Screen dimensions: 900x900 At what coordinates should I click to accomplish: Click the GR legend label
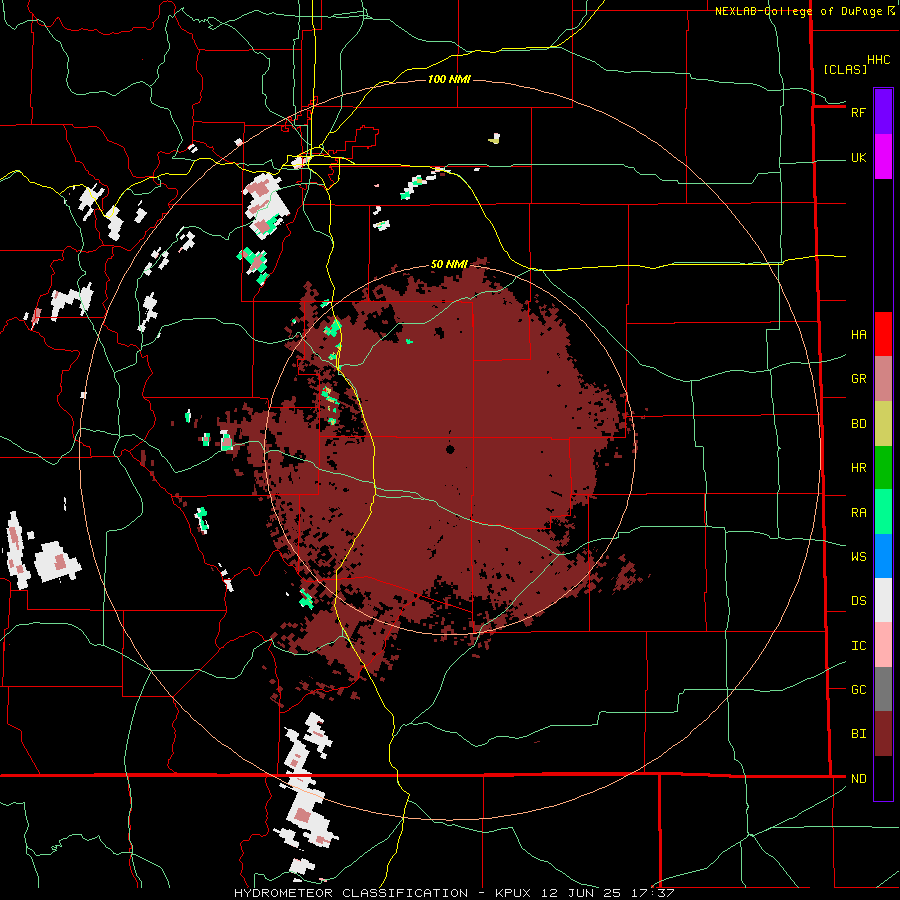pyautogui.click(x=858, y=379)
